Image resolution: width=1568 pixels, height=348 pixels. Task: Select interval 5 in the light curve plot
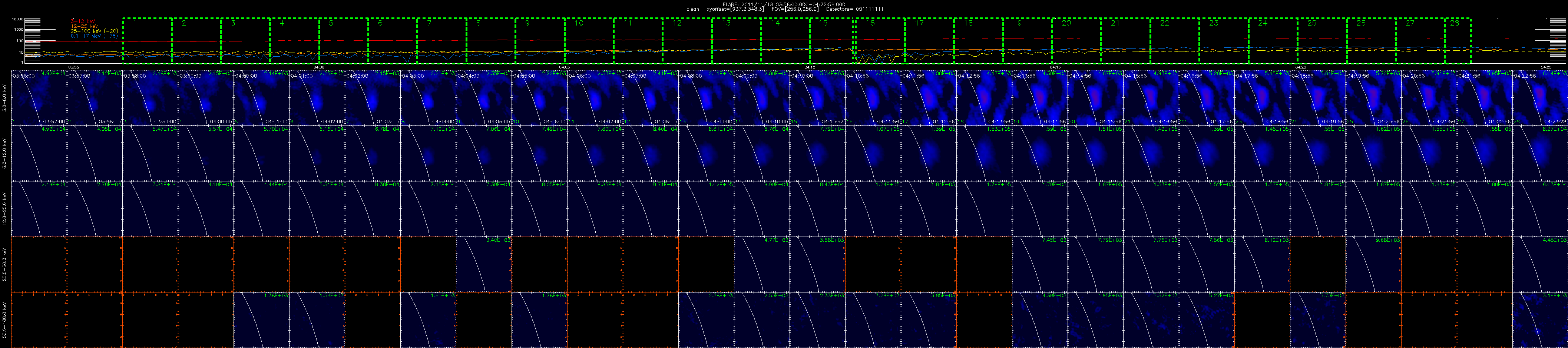(x=344, y=41)
